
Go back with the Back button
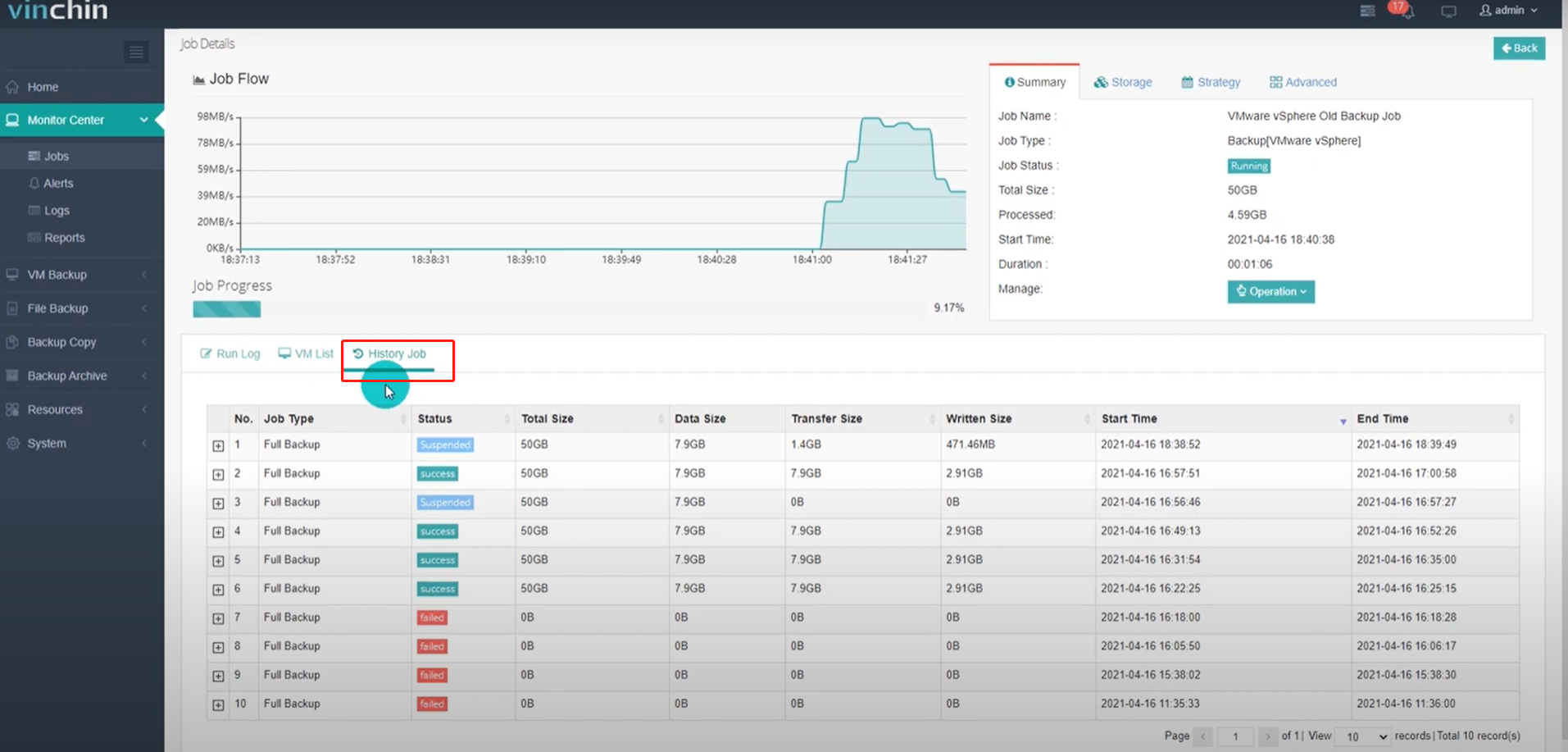1519,48
